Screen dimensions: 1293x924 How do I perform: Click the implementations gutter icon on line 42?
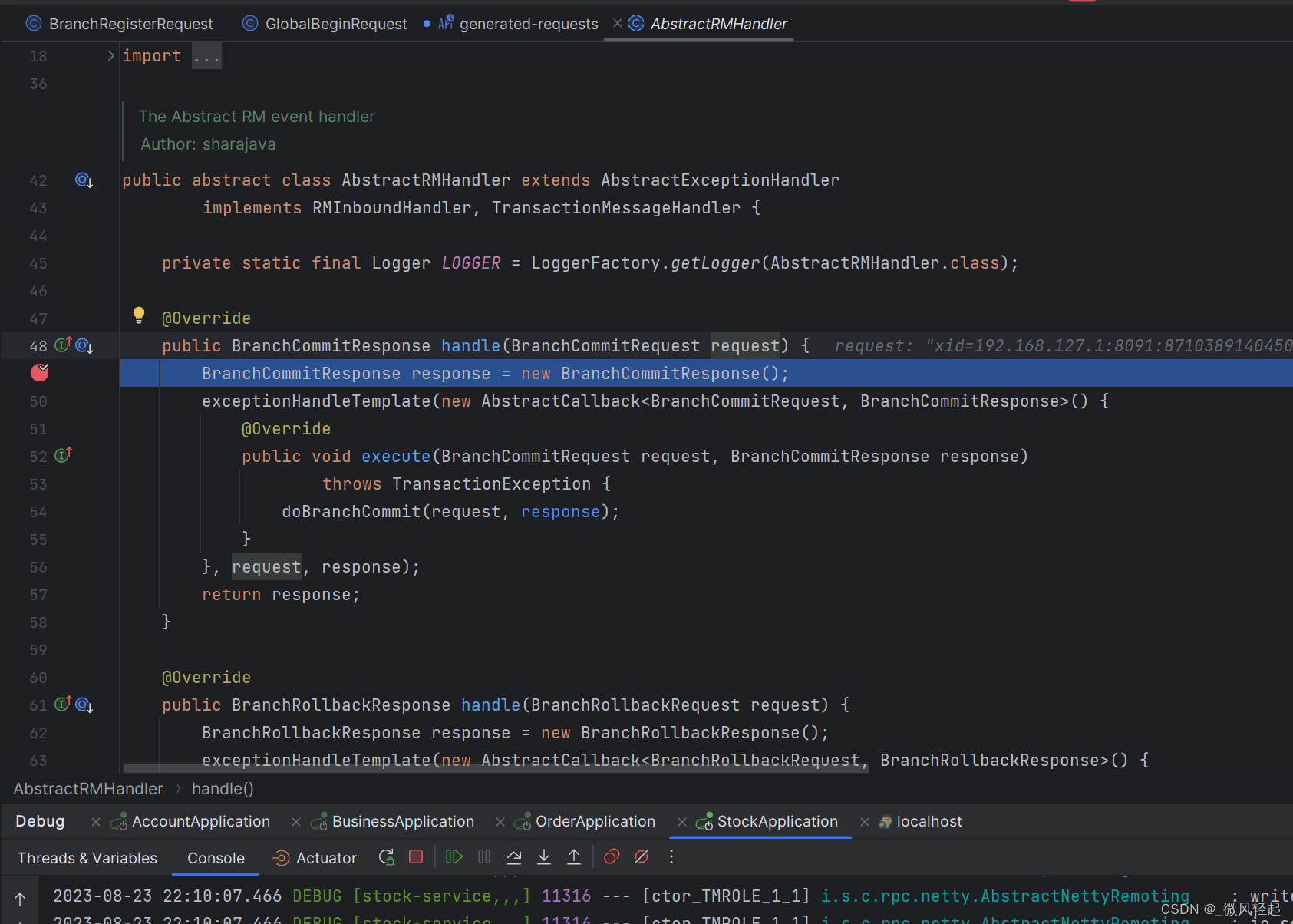(84, 180)
